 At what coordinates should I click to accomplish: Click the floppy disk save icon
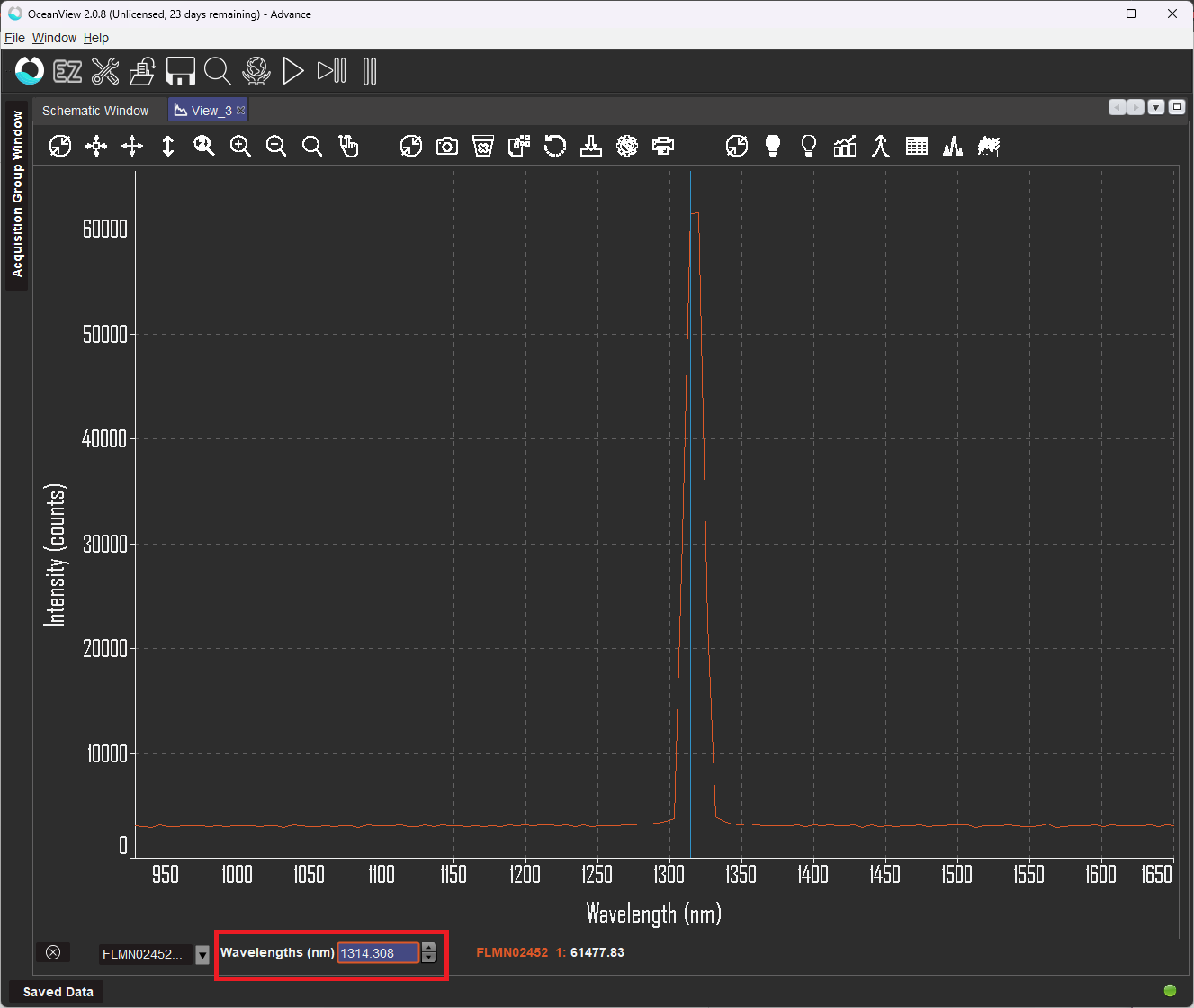[x=181, y=71]
